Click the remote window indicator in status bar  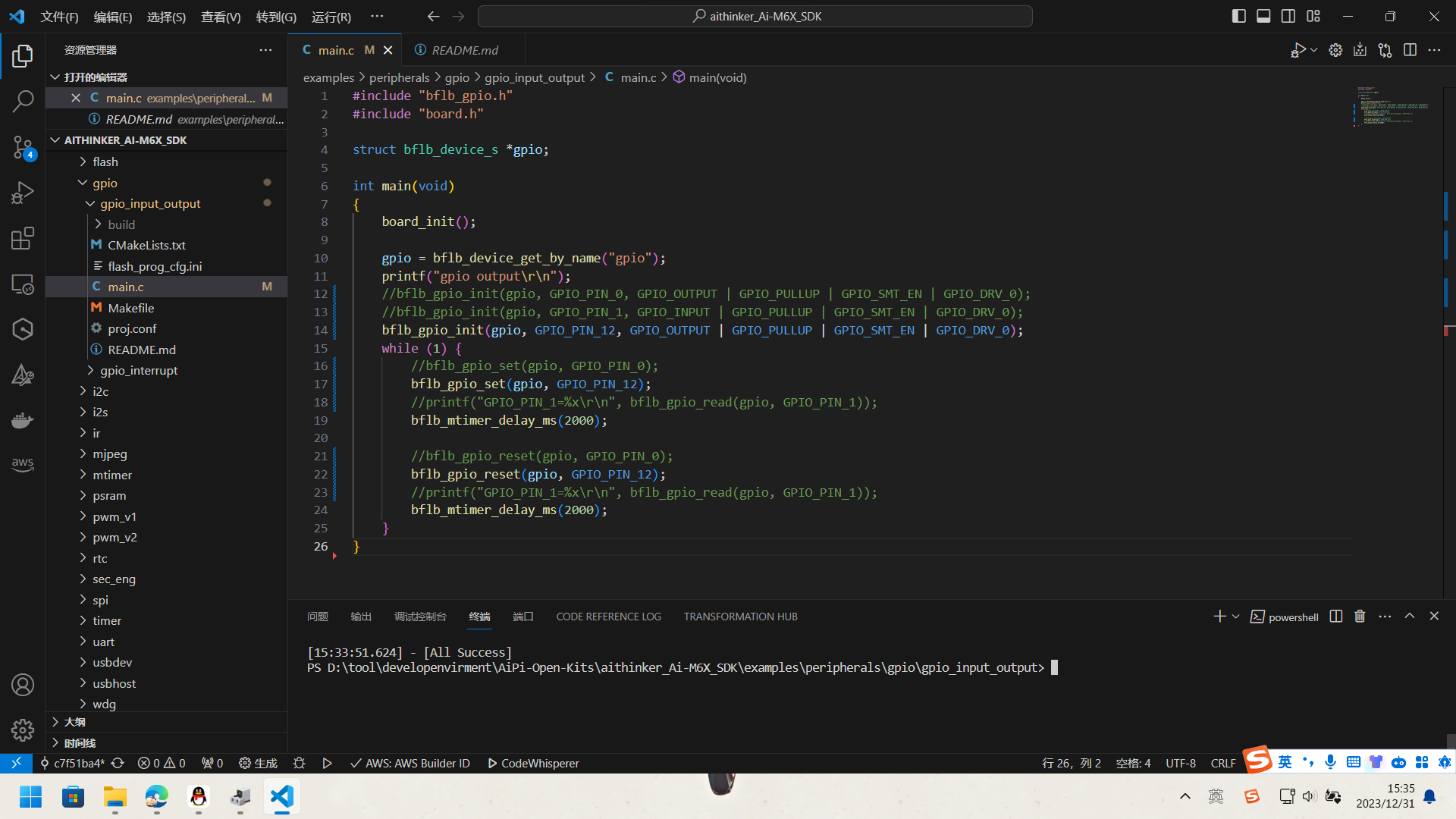pyautogui.click(x=16, y=763)
